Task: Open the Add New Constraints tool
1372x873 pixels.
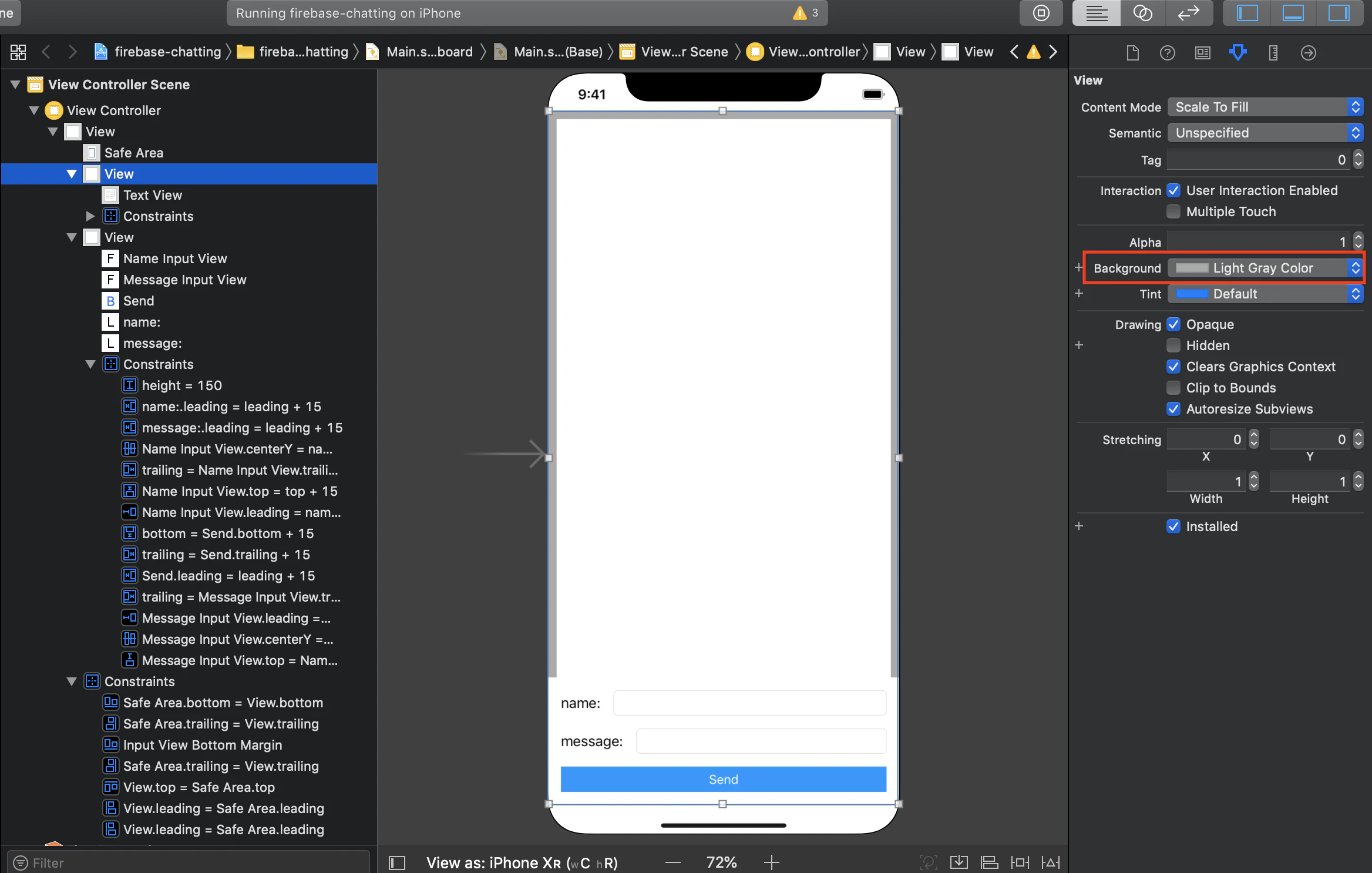Action: click(1020, 862)
